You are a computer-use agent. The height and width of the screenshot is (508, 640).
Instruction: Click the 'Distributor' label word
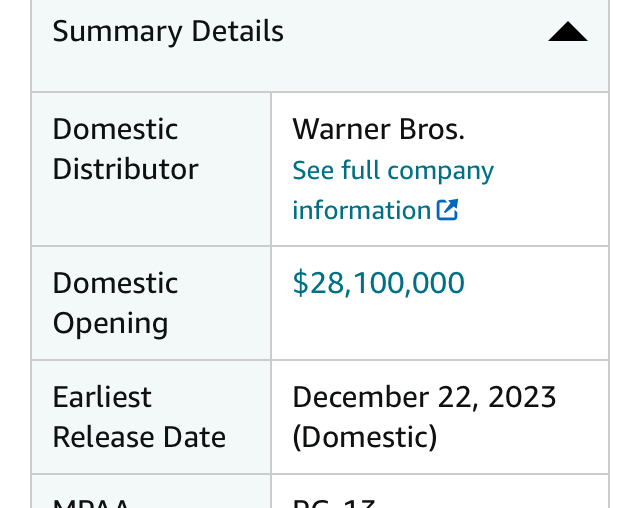pyautogui.click(x=125, y=169)
